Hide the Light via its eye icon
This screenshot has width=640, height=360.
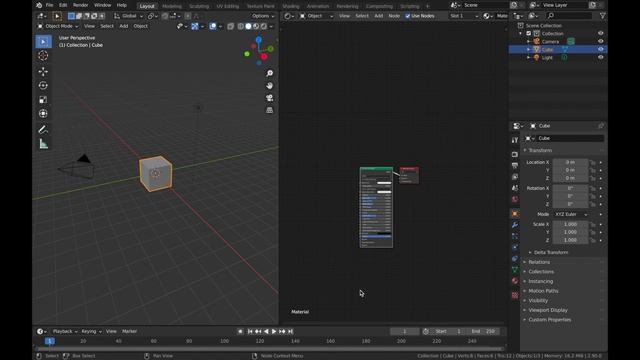[x=600, y=58]
